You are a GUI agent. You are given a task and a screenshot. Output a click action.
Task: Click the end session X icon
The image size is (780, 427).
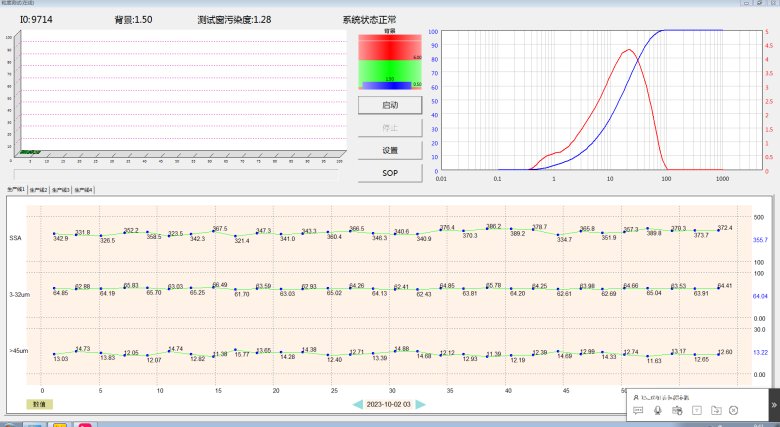[734, 410]
